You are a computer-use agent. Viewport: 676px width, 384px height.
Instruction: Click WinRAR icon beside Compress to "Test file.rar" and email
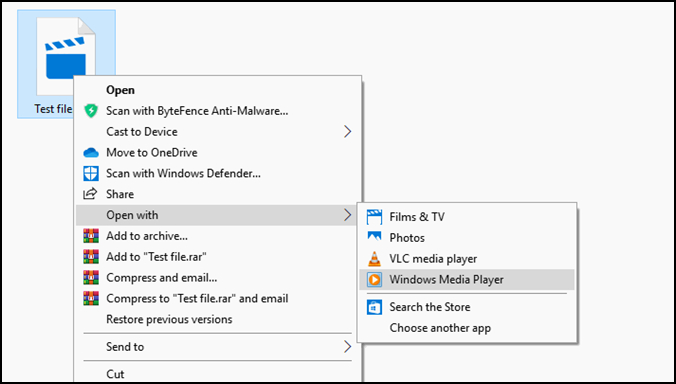pos(91,298)
